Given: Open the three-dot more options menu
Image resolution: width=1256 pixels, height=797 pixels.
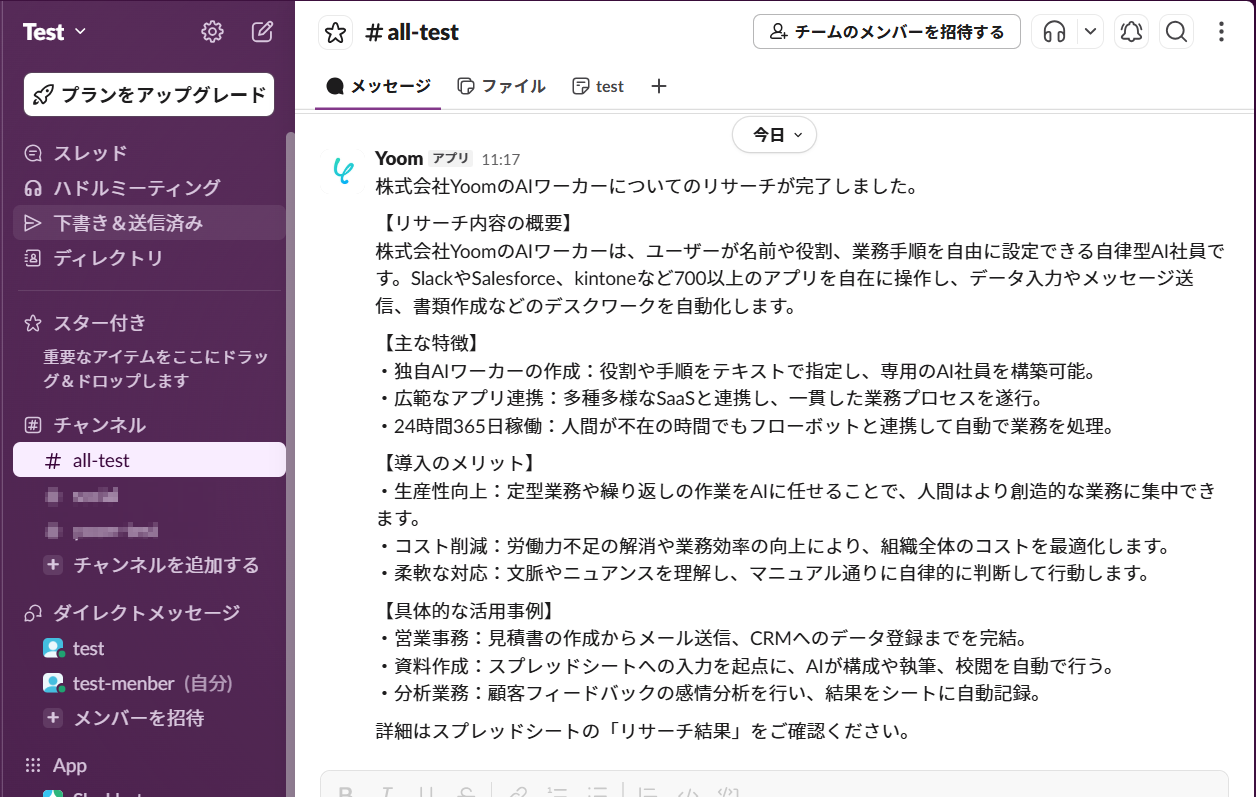Looking at the screenshot, I should (1221, 32).
